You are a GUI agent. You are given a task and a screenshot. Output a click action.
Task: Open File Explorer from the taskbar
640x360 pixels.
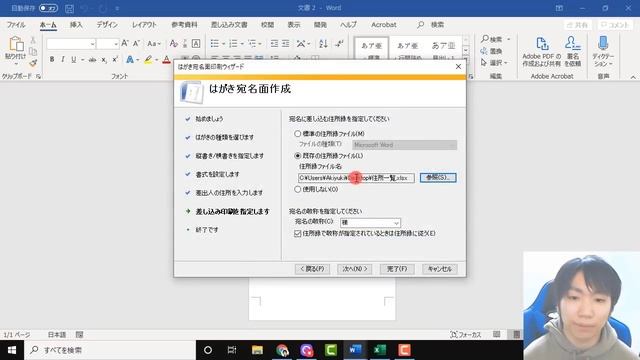click(257, 350)
